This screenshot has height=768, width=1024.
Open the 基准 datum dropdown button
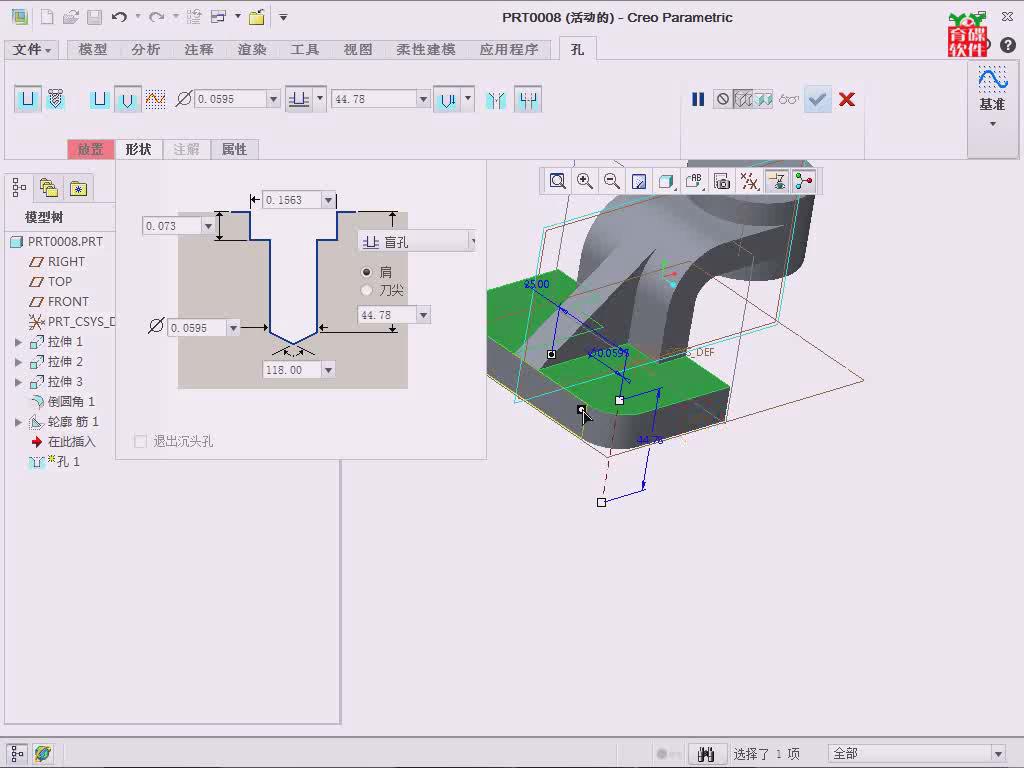click(992, 111)
